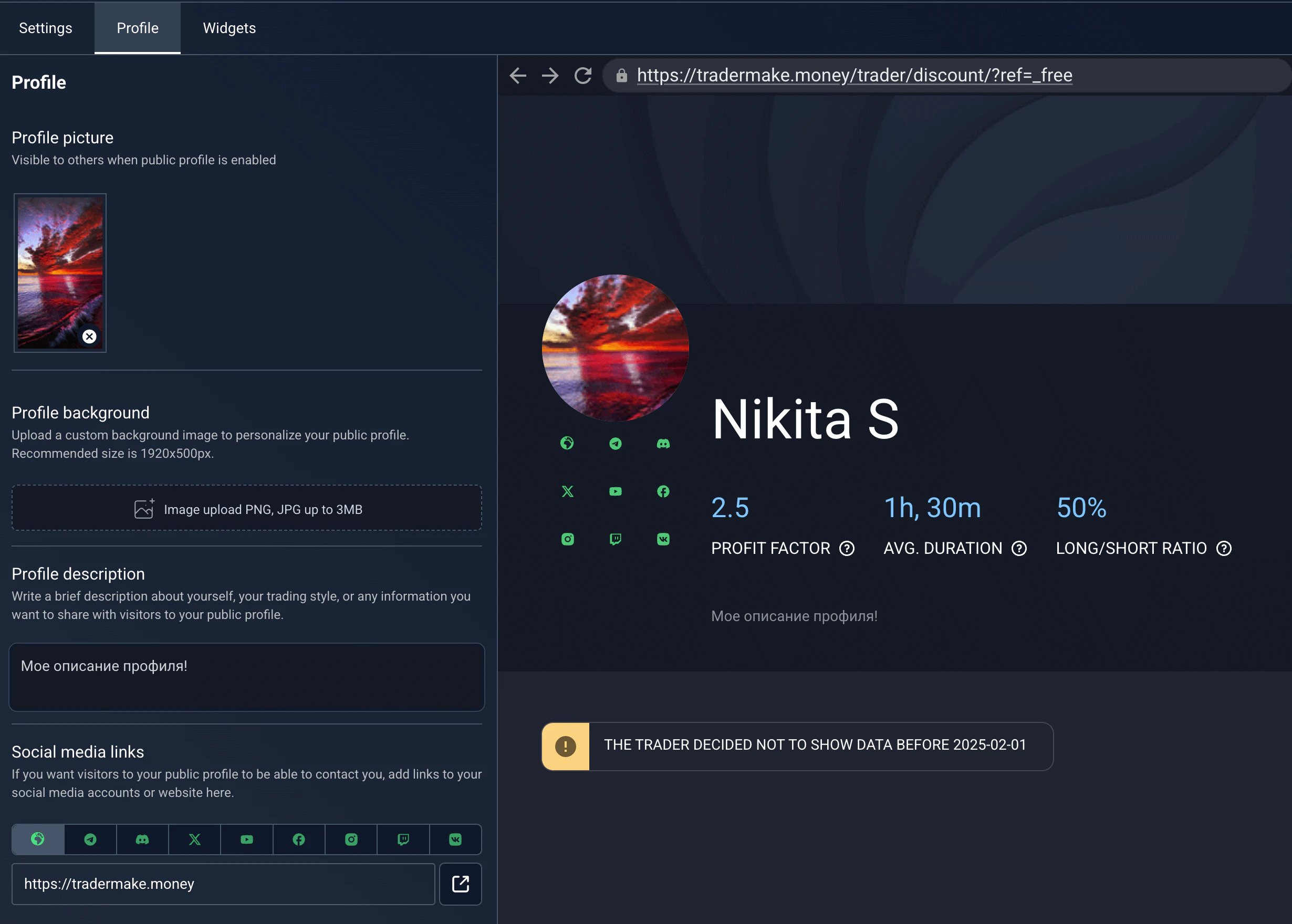Select the Telegram social link tab
Viewport: 1292px width, 924px height.
pos(90,838)
